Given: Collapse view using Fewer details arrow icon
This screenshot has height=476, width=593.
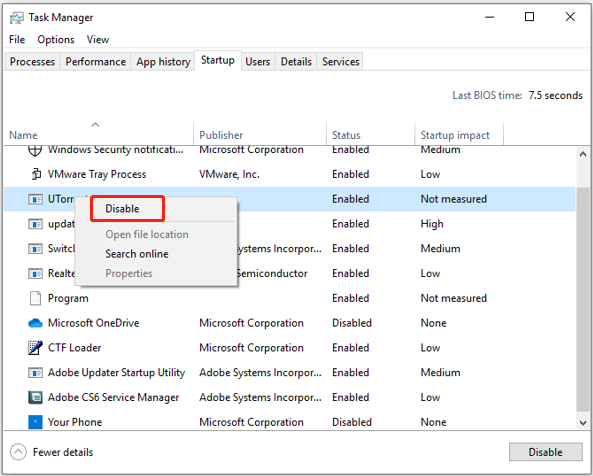Looking at the screenshot, I should [x=18, y=452].
